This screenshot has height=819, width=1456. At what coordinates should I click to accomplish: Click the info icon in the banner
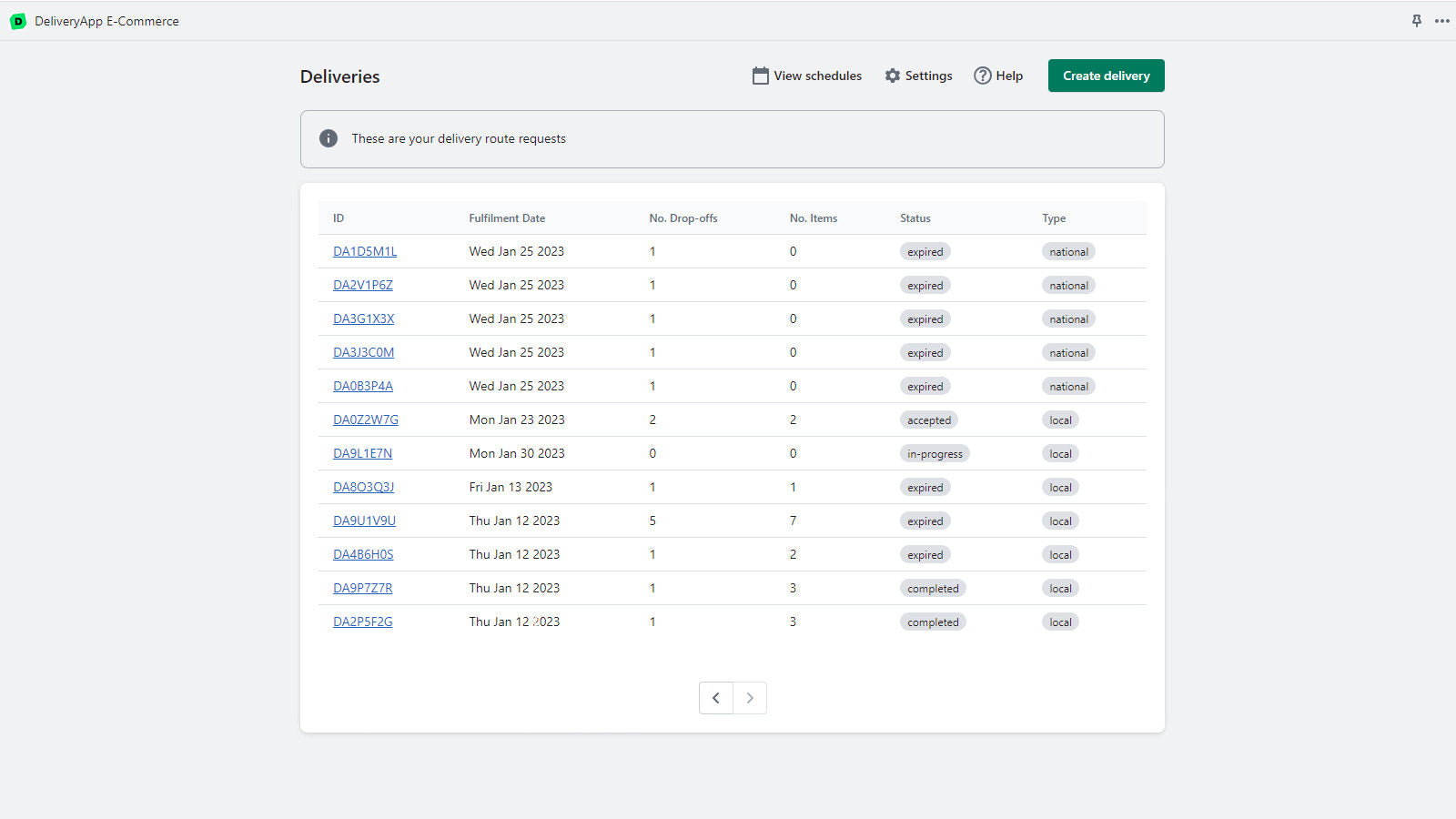tap(329, 138)
